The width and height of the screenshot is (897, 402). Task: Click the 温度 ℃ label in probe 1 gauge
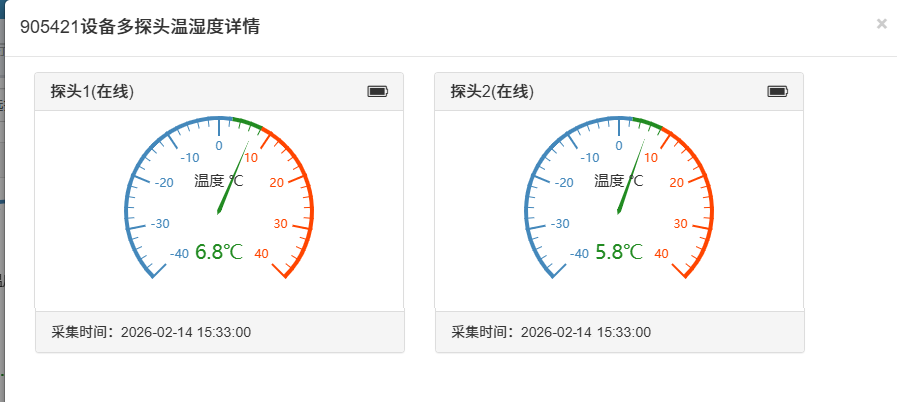218,181
